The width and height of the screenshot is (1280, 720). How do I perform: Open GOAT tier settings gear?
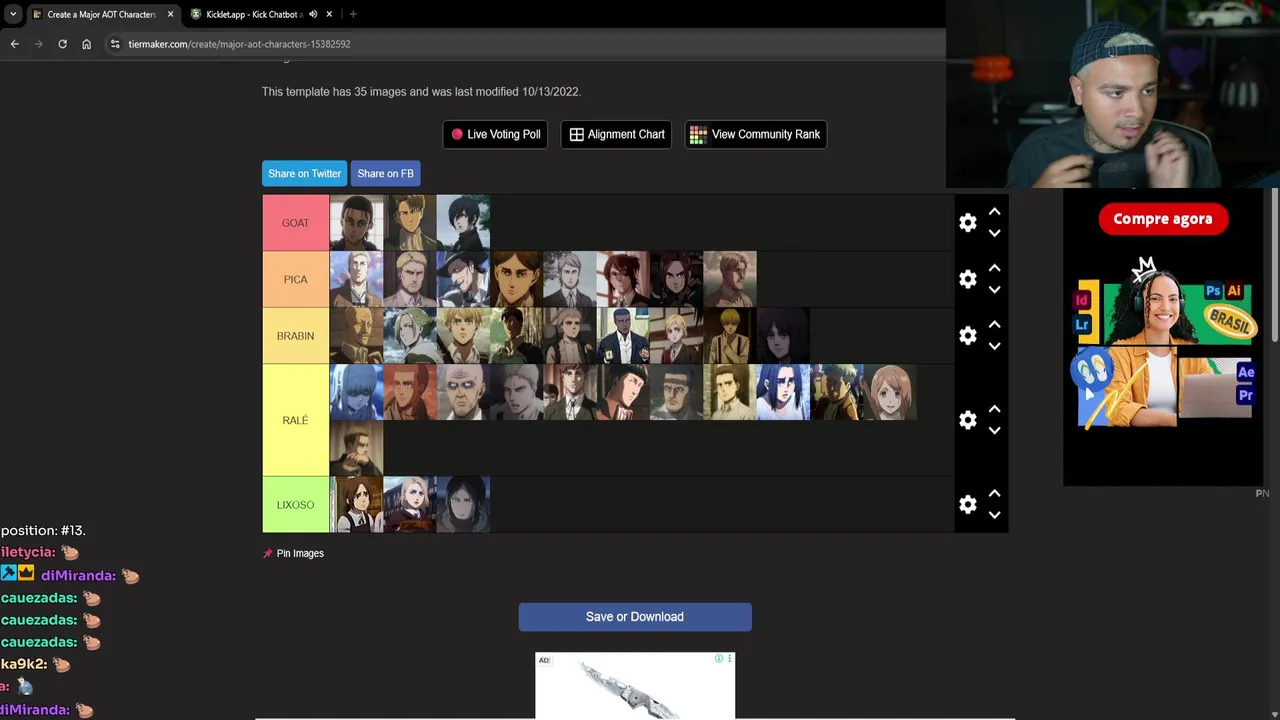967,223
